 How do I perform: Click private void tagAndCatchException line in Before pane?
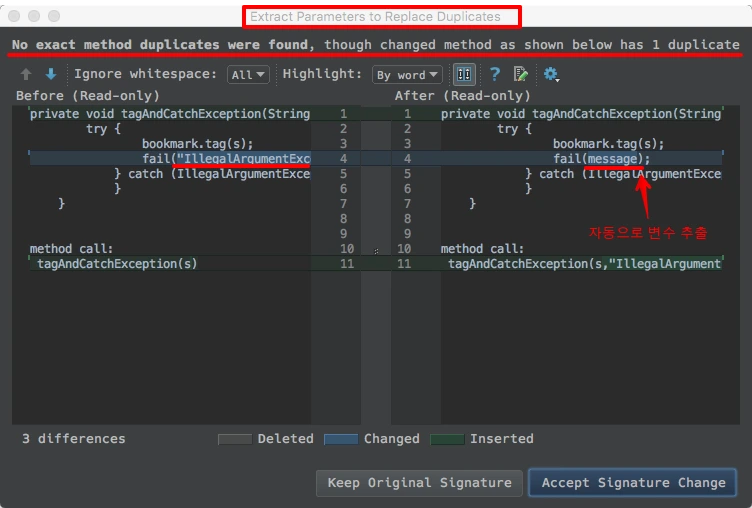point(170,114)
